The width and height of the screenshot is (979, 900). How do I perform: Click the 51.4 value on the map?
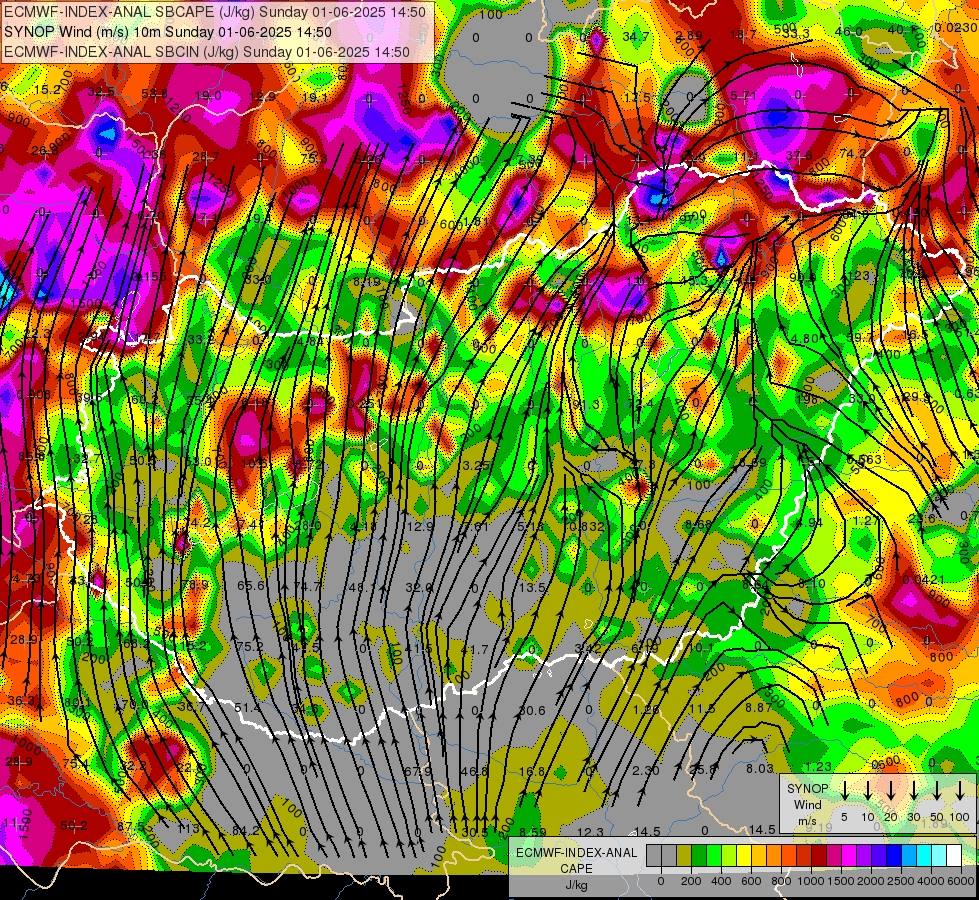point(248,708)
